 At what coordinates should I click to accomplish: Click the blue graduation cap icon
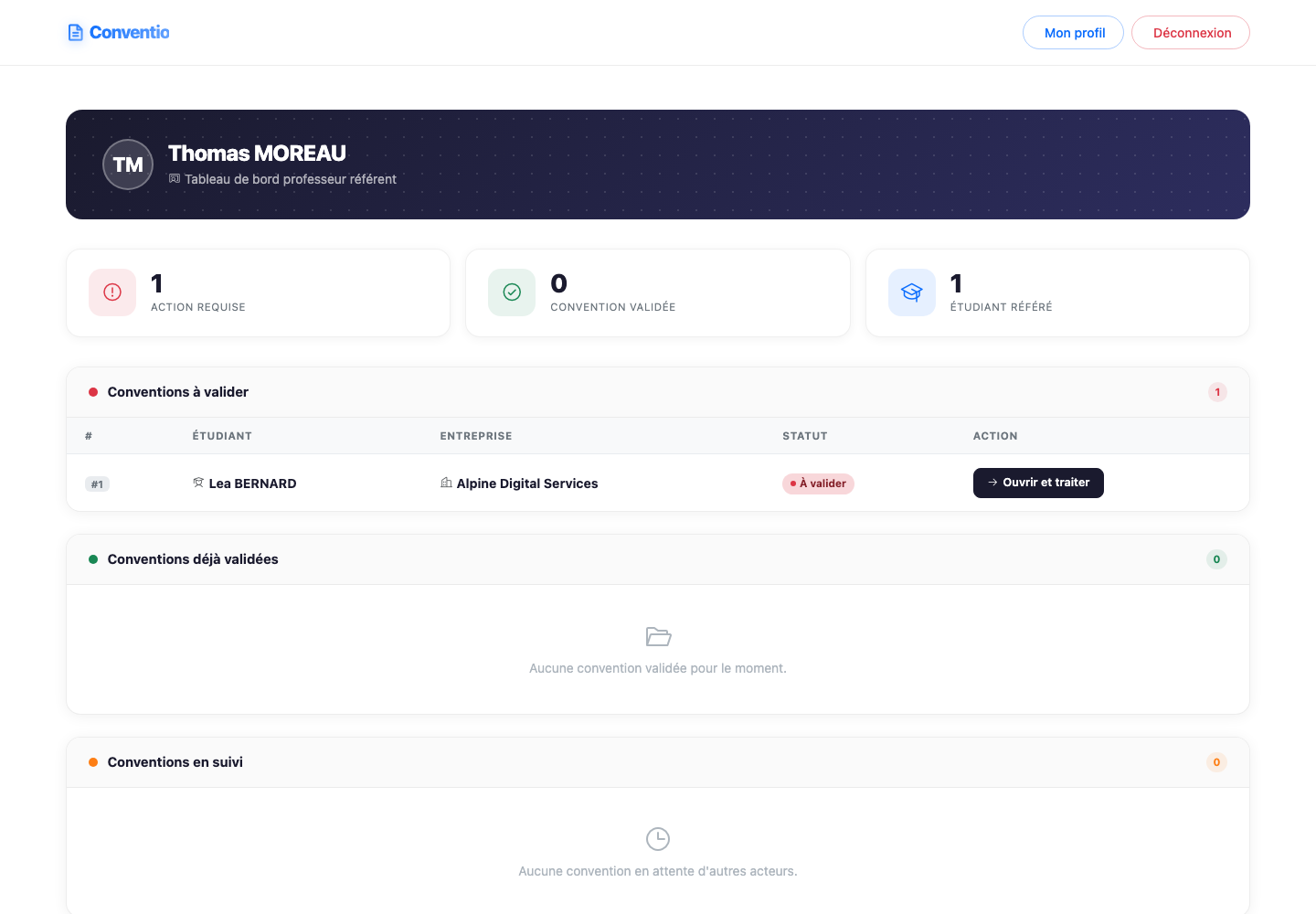click(912, 292)
